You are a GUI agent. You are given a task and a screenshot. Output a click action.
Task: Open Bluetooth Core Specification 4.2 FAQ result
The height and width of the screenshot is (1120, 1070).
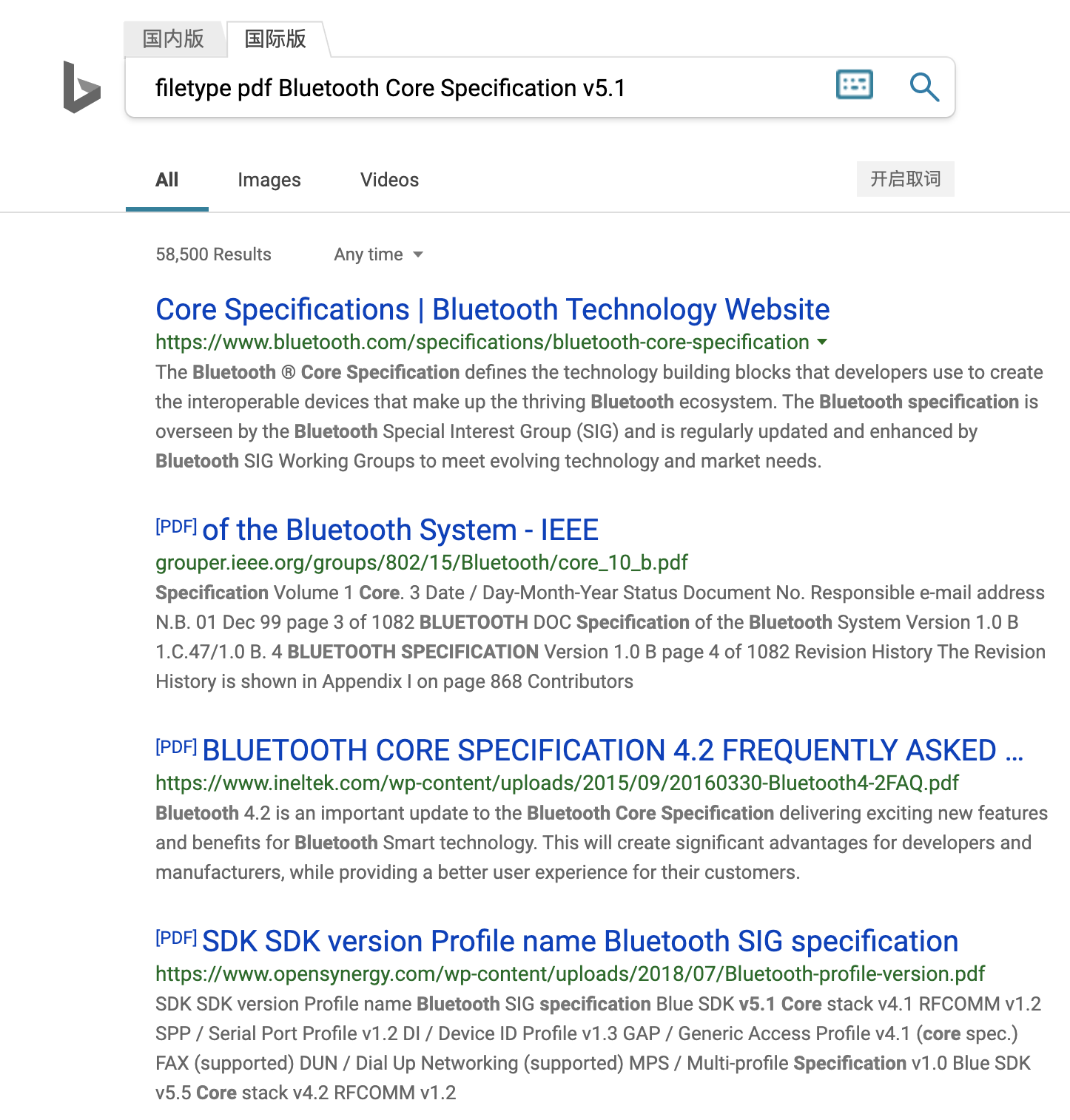tap(613, 750)
